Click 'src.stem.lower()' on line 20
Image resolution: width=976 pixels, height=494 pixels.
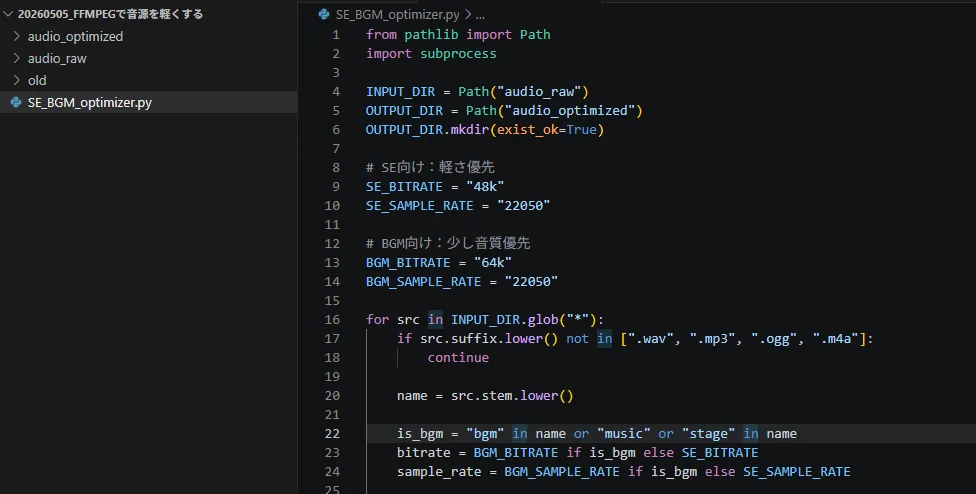click(x=512, y=396)
